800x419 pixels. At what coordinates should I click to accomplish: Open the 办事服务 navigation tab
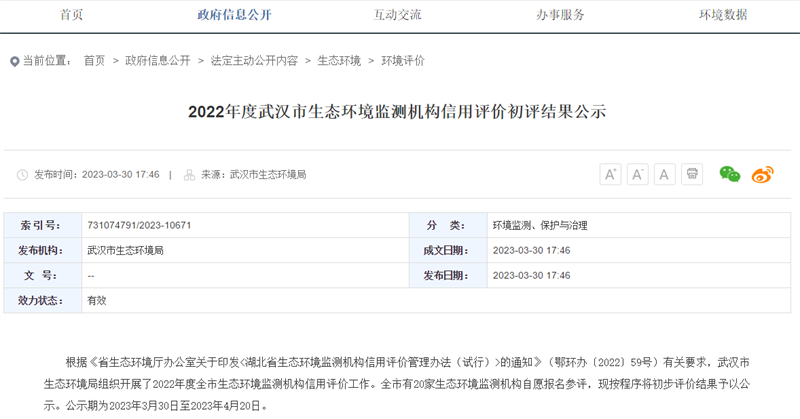pos(560,15)
